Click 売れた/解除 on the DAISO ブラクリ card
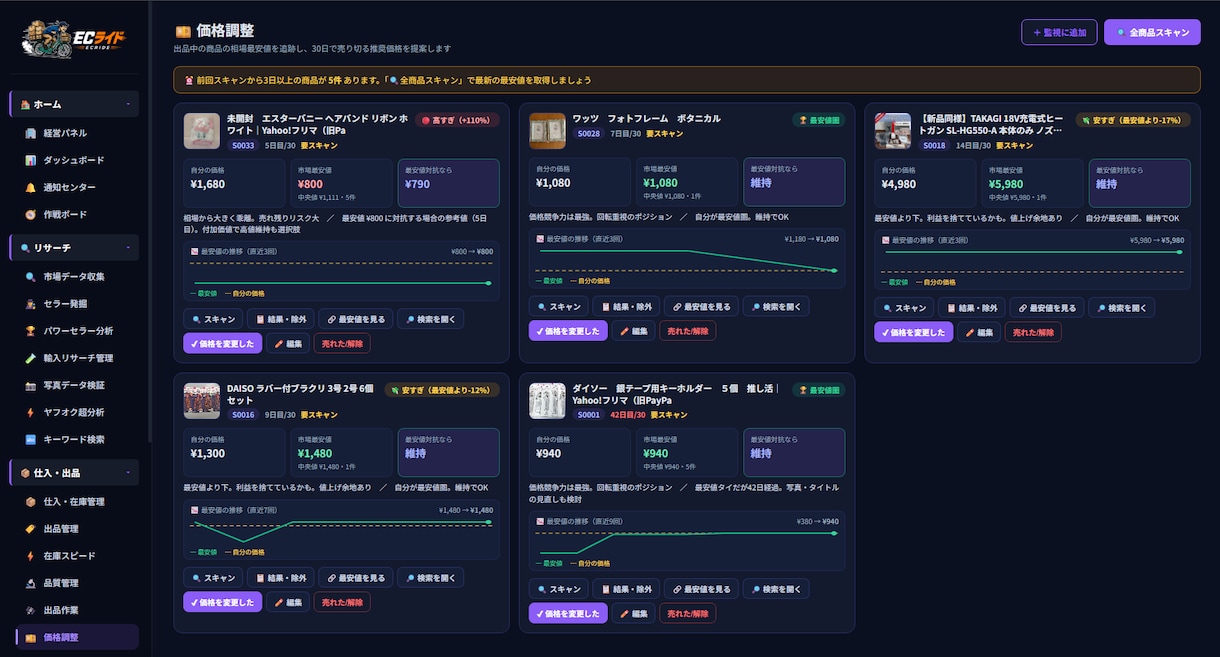This screenshot has width=1220, height=657. 342,602
